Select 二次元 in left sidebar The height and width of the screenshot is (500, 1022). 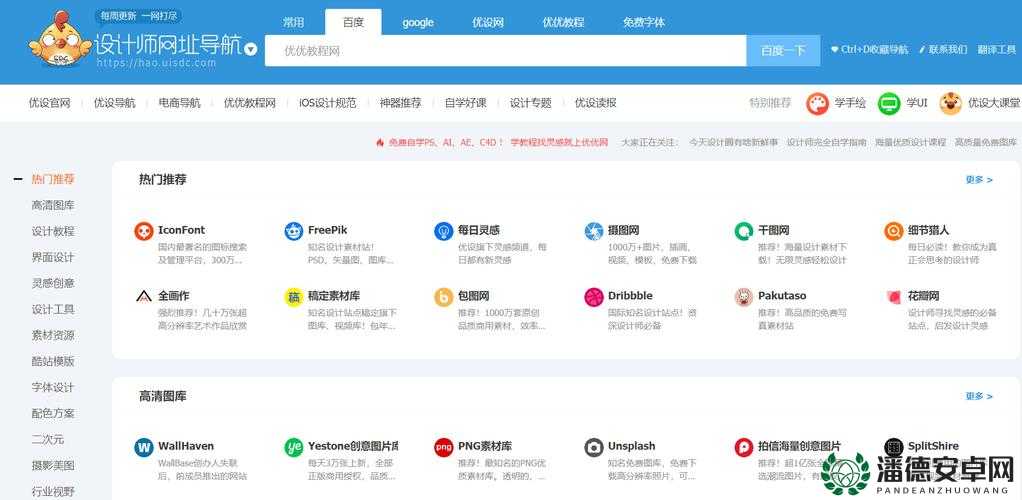(x=48, y=439)
